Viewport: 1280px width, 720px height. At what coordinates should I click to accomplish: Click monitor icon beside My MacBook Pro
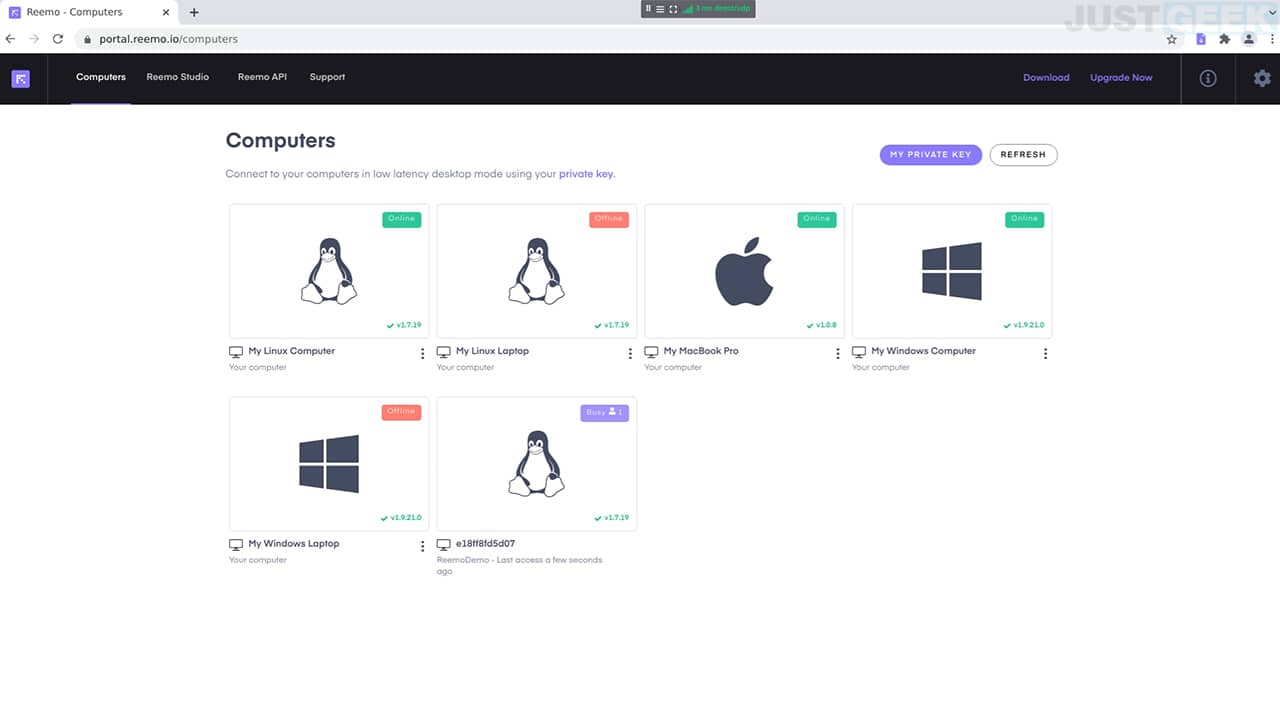click(652, 352)
